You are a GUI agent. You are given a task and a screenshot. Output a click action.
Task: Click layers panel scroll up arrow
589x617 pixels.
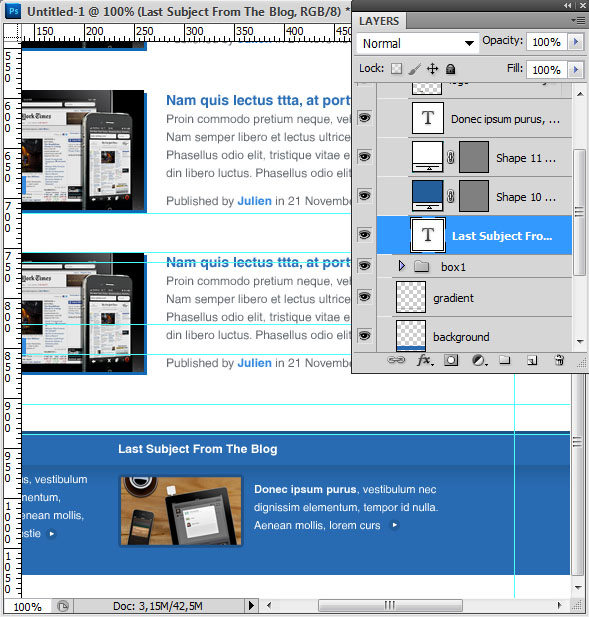[x=580, y=94]
